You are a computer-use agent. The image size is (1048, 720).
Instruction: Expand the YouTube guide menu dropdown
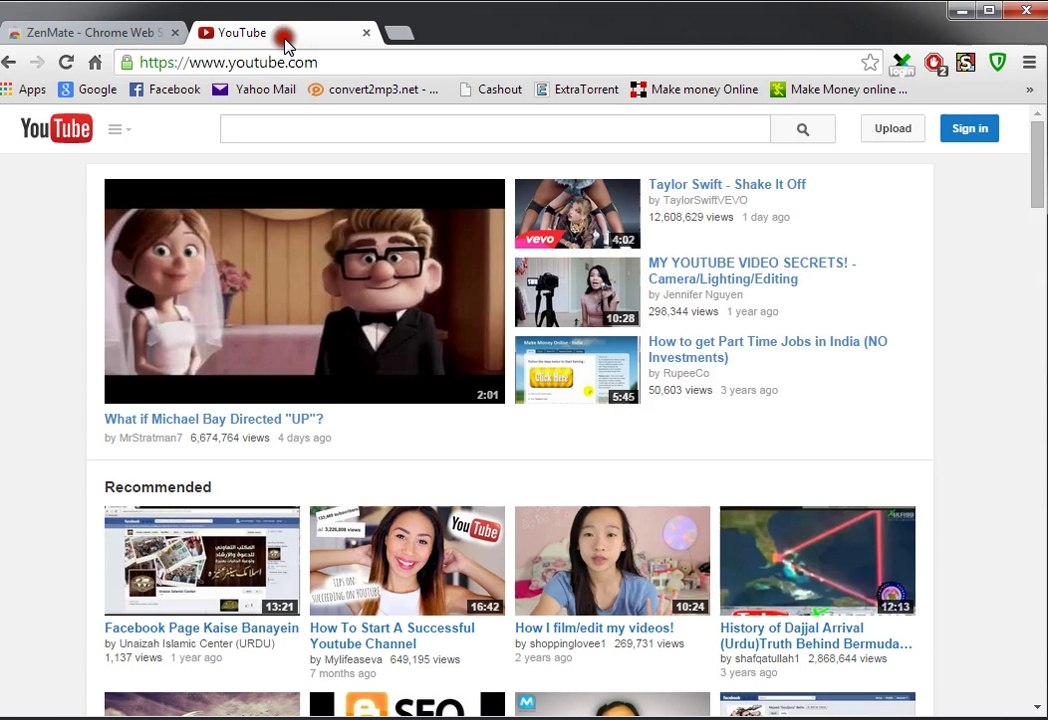click(x=120, y=129)
